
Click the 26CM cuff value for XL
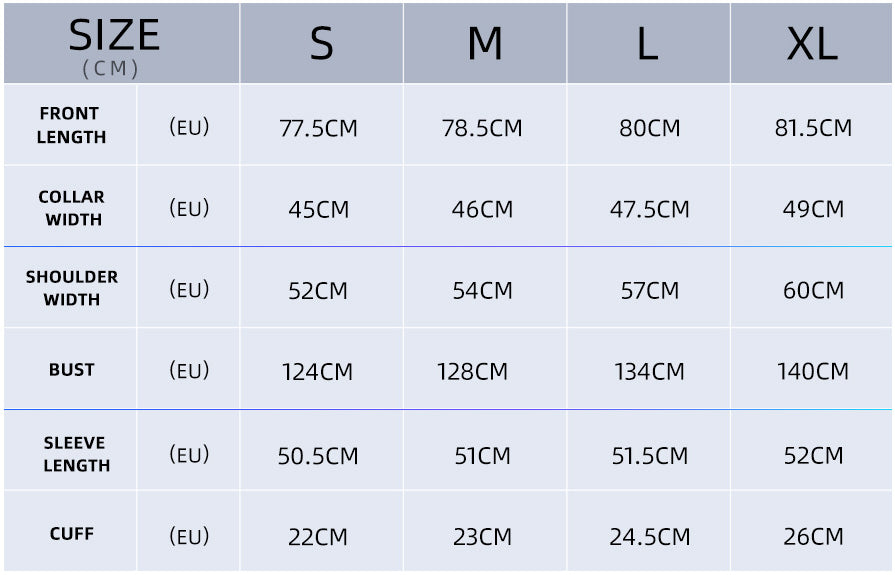point(813,536)
